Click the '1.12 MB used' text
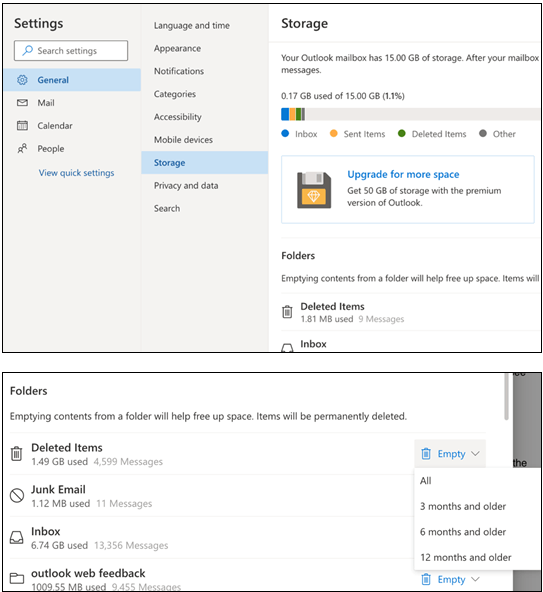543x592 pixels. coord(61,504)
